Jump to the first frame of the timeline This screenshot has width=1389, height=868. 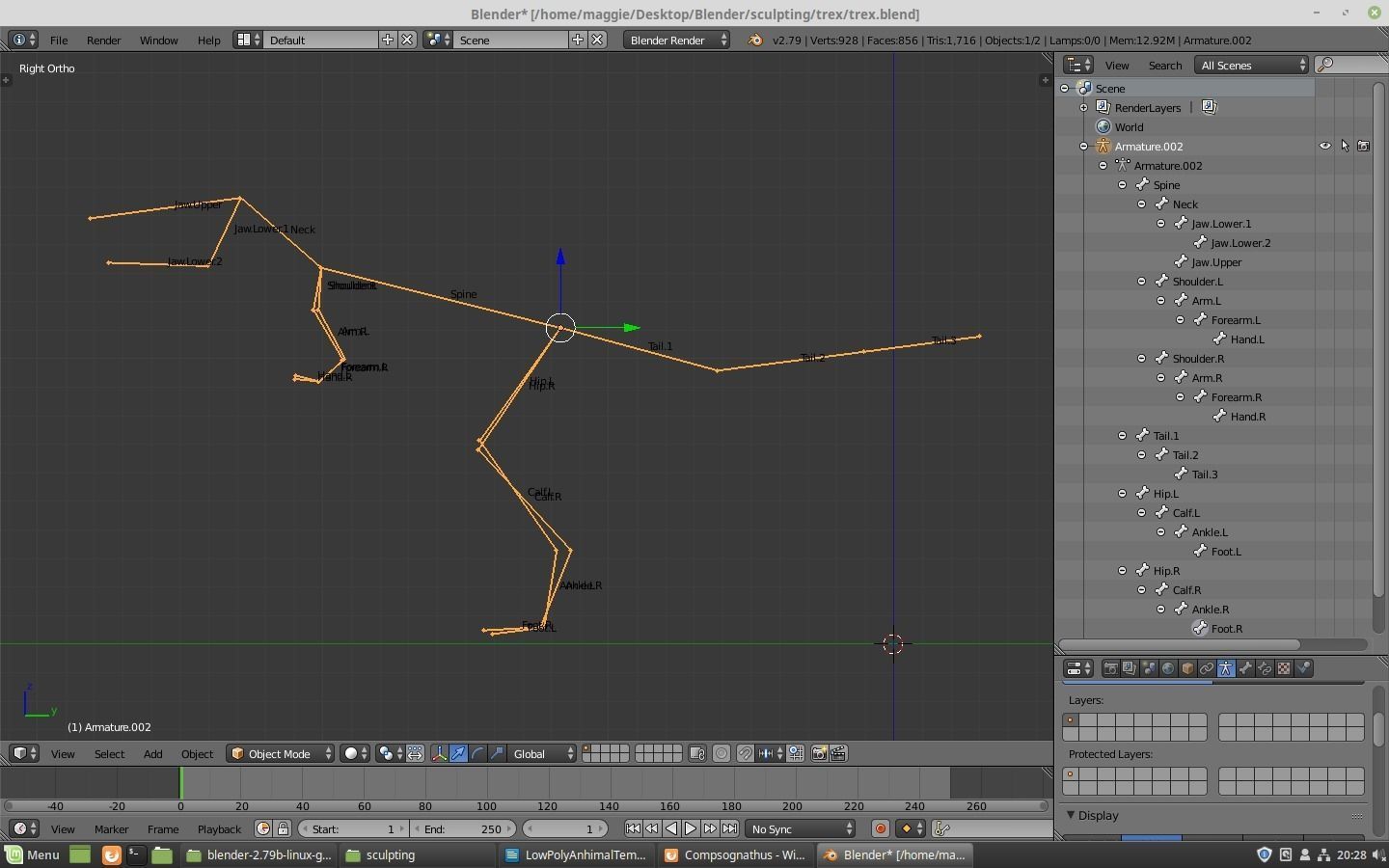(633, 828)
